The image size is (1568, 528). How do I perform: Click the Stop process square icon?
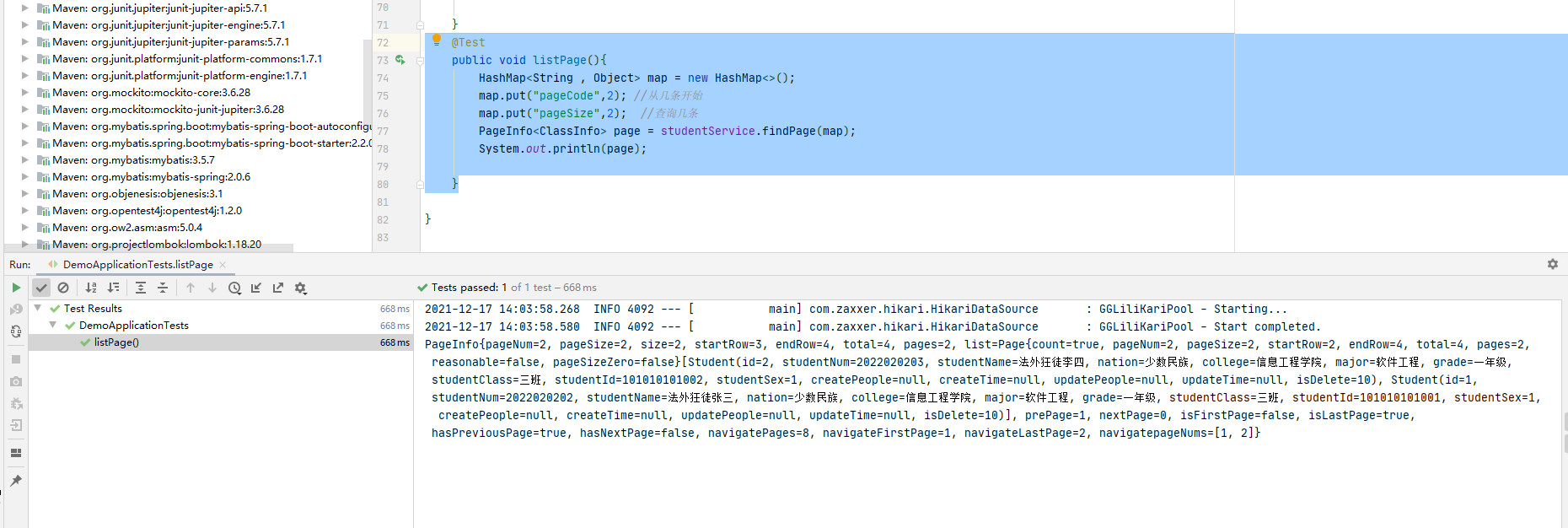(16, 359)
